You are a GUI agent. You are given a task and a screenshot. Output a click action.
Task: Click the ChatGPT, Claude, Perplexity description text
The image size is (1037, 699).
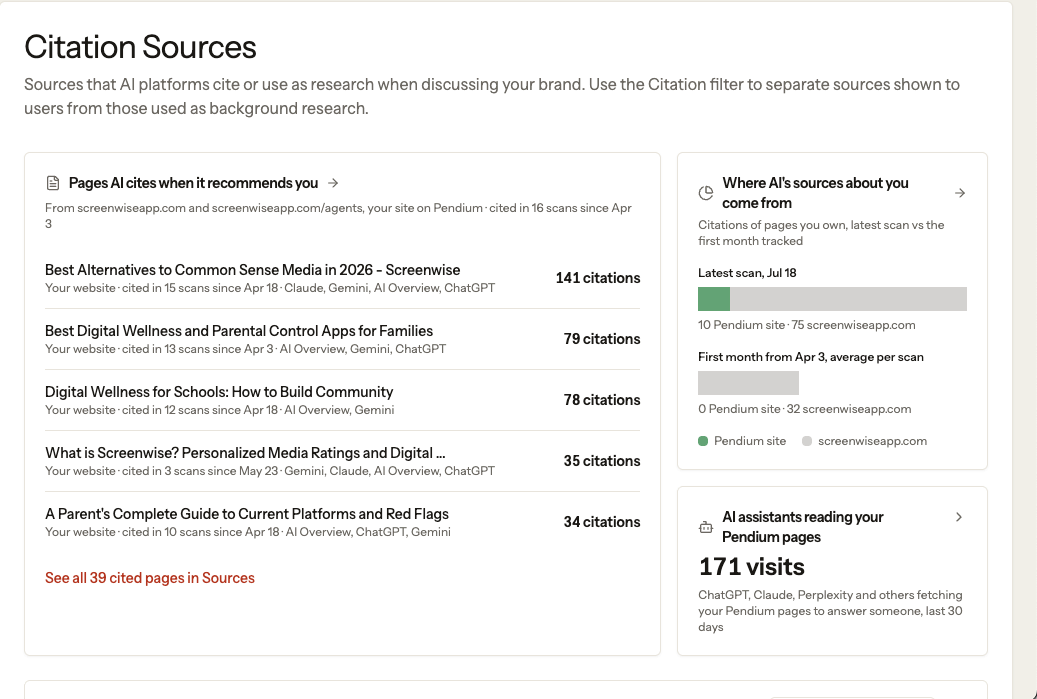830,611
